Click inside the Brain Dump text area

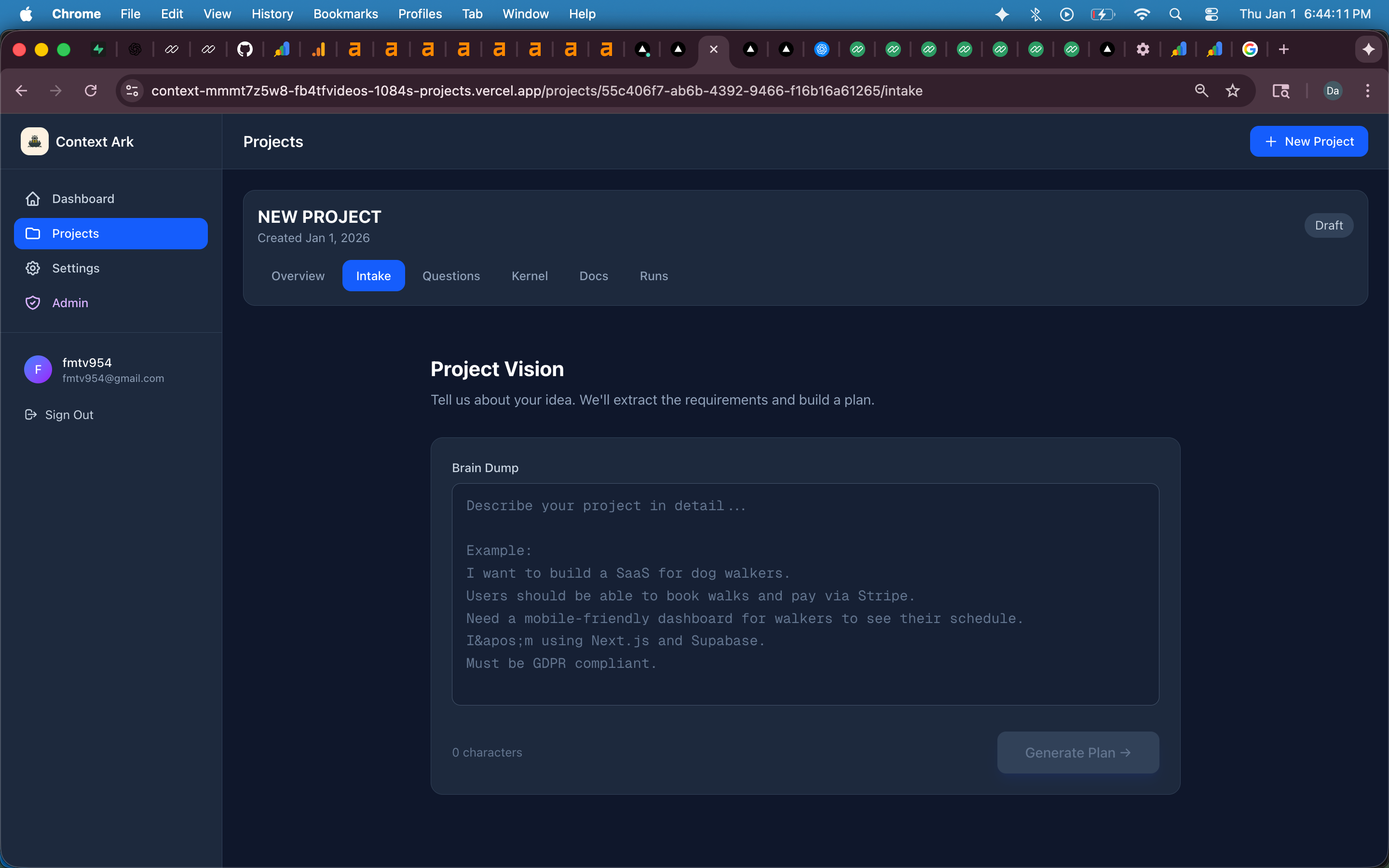tap(803, 591)
